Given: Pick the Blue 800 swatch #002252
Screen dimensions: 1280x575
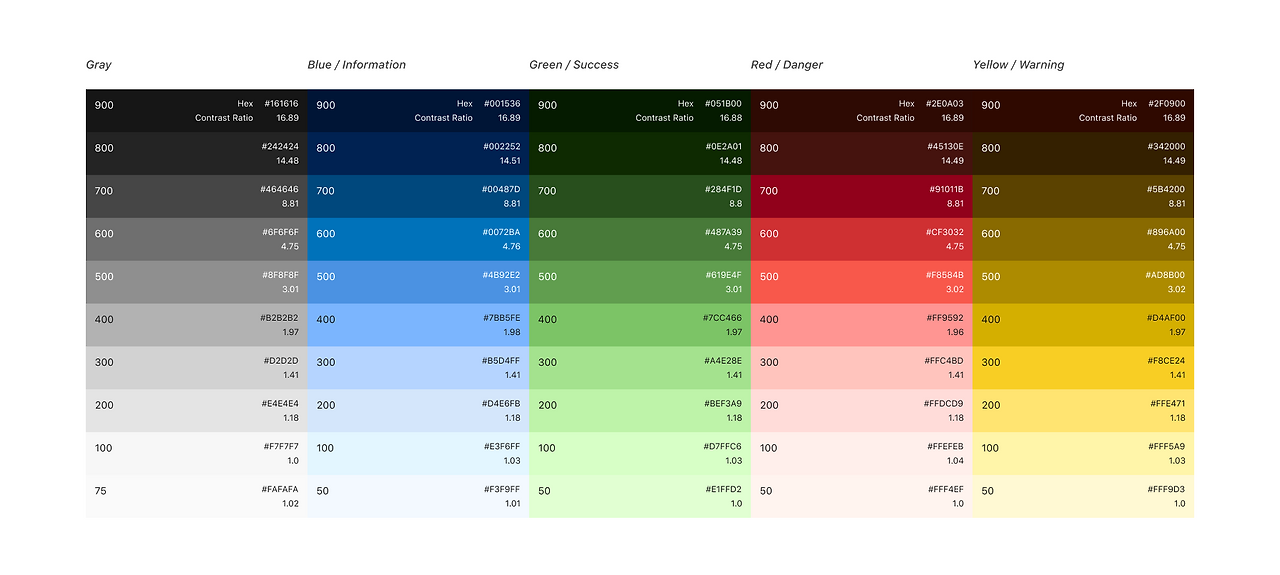Looking at the screenshot, I should (x=419, y=154).
